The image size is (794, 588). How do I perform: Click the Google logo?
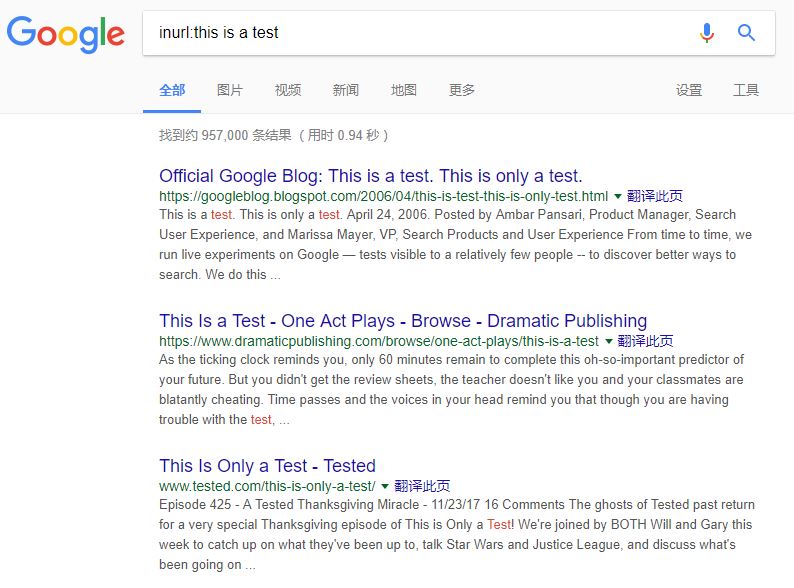[65, 34]
